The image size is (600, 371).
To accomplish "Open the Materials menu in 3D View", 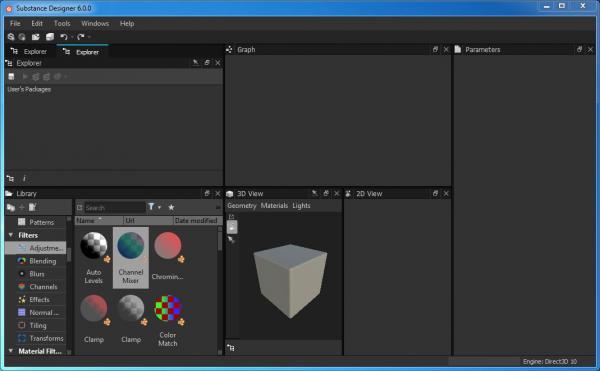I will click(x=274, y=205).
